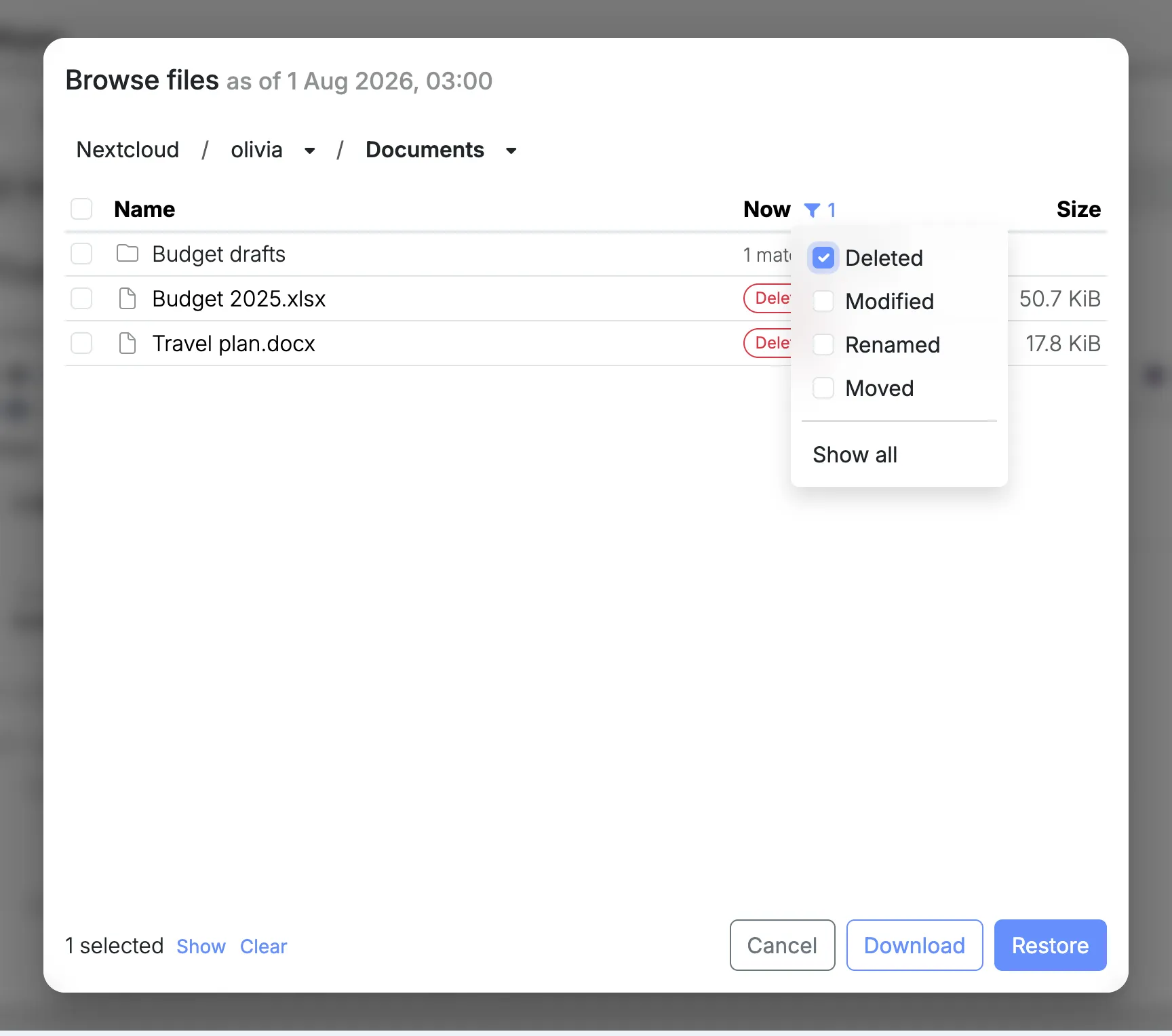Expand the olivia breadcrumb dropdown arrow
The image size is (1172, 1036).
309,151
